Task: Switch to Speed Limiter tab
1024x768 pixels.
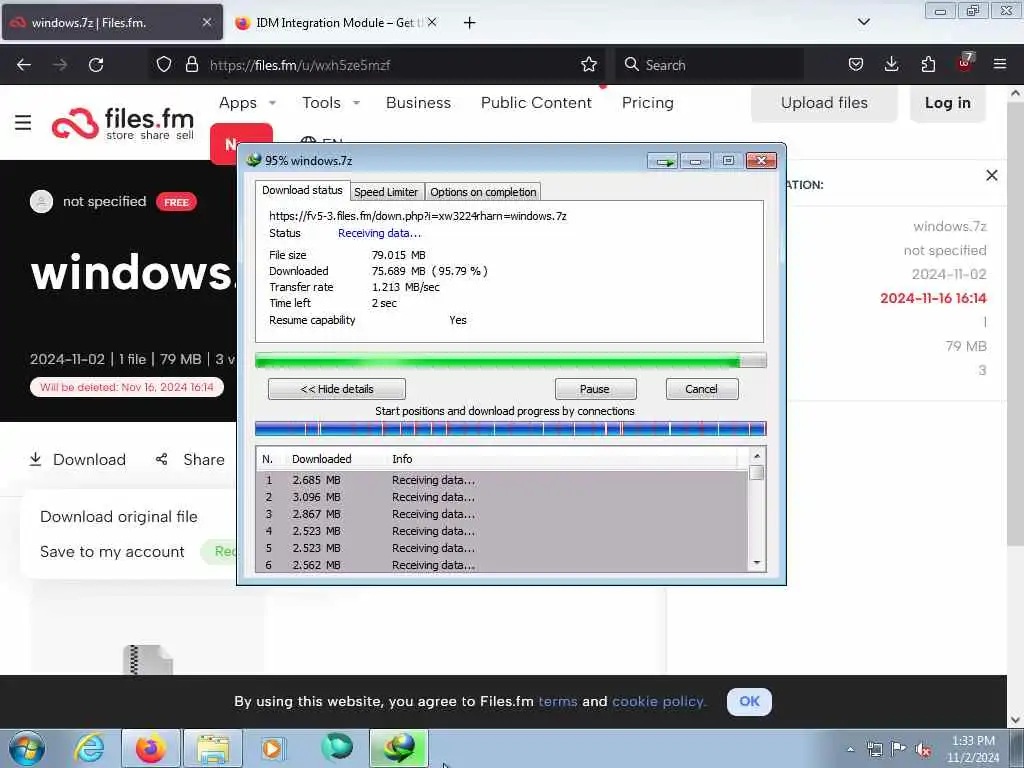Action: (386, 192)
